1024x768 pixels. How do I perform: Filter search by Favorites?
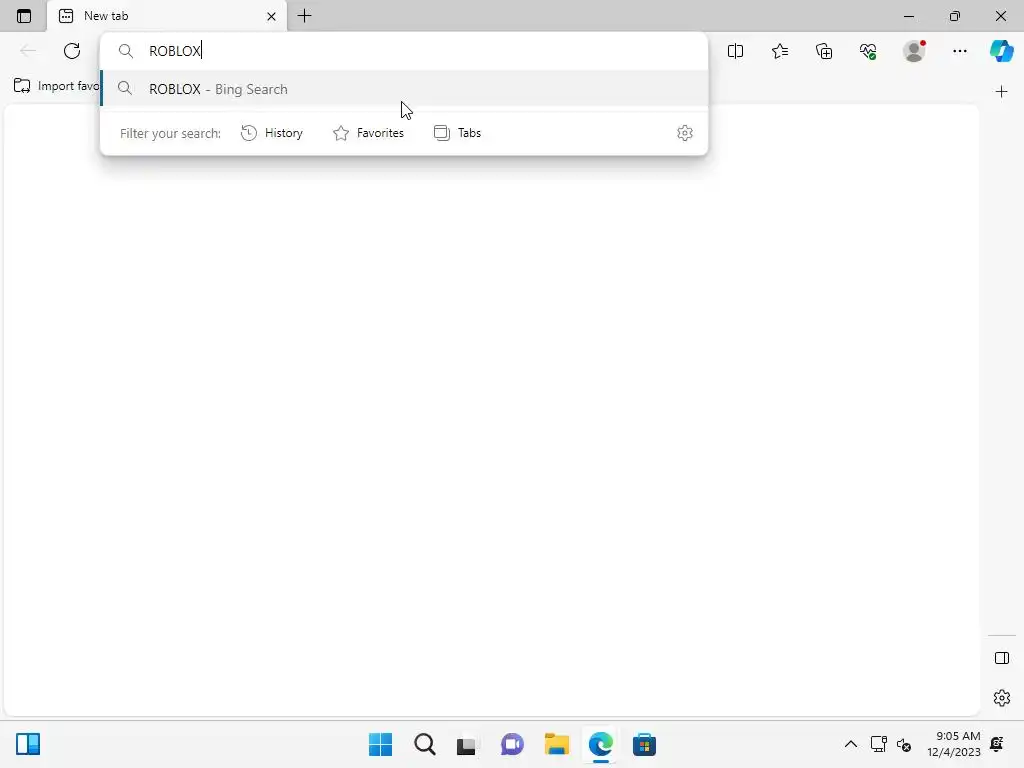pos(368,133)
